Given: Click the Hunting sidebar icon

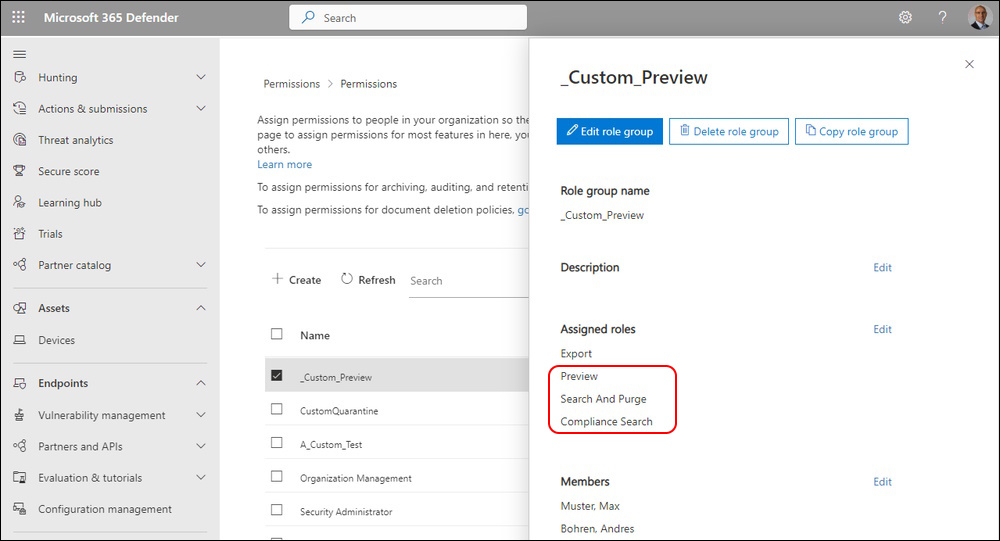Looking at the screenshot, I should (20, 77).
